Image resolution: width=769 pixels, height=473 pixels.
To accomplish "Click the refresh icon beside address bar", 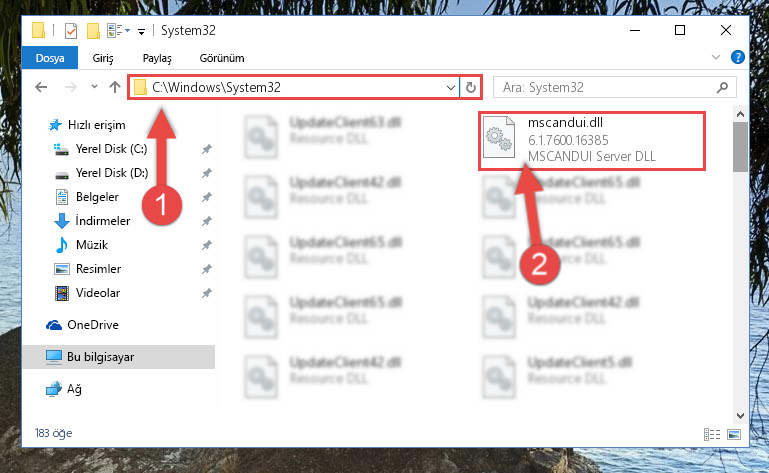I will (x=470, y=87).
